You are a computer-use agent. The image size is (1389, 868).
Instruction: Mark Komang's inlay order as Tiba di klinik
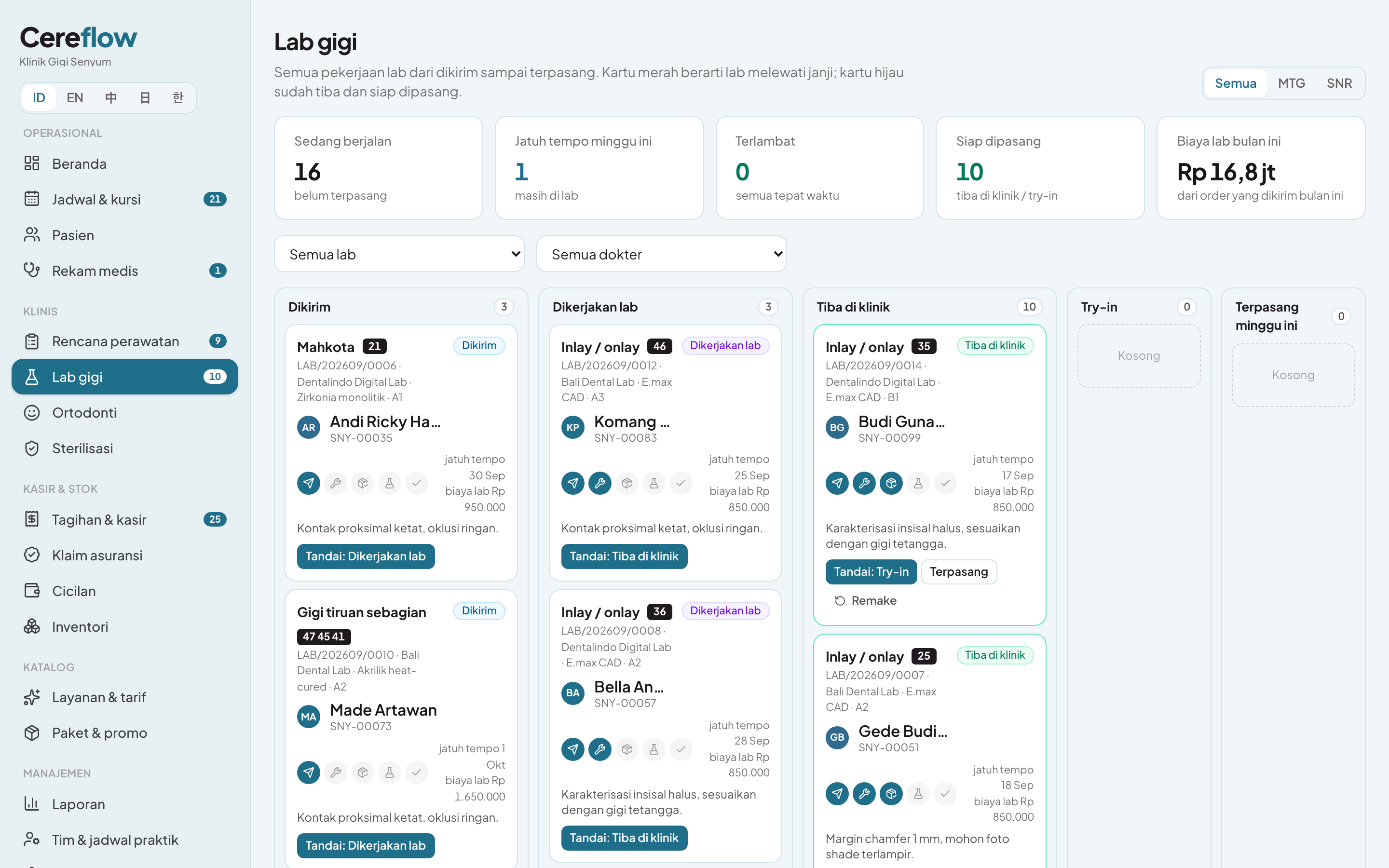tap(624, 556)
